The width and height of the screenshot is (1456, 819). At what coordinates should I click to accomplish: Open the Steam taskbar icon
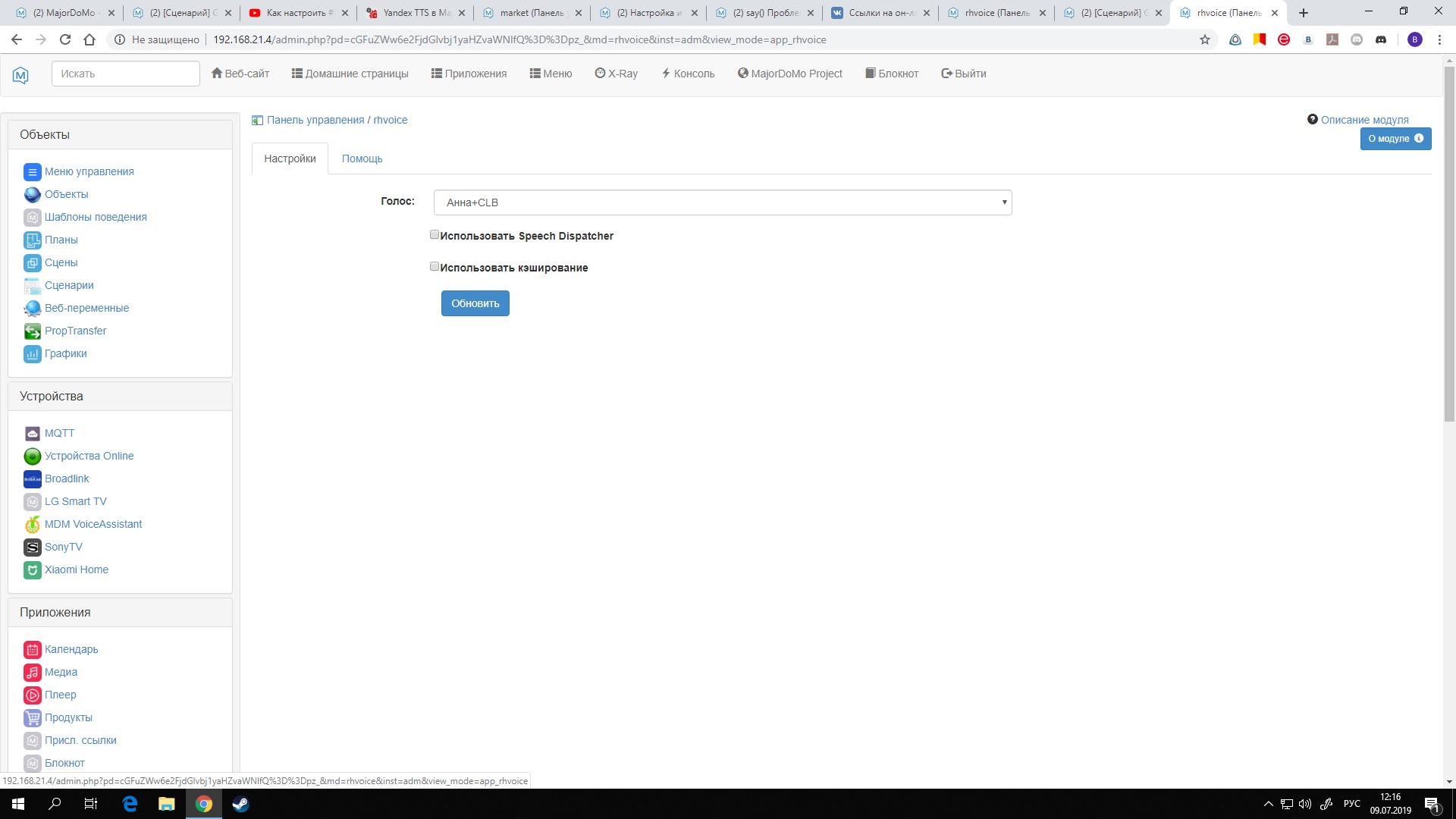point(240,804)
